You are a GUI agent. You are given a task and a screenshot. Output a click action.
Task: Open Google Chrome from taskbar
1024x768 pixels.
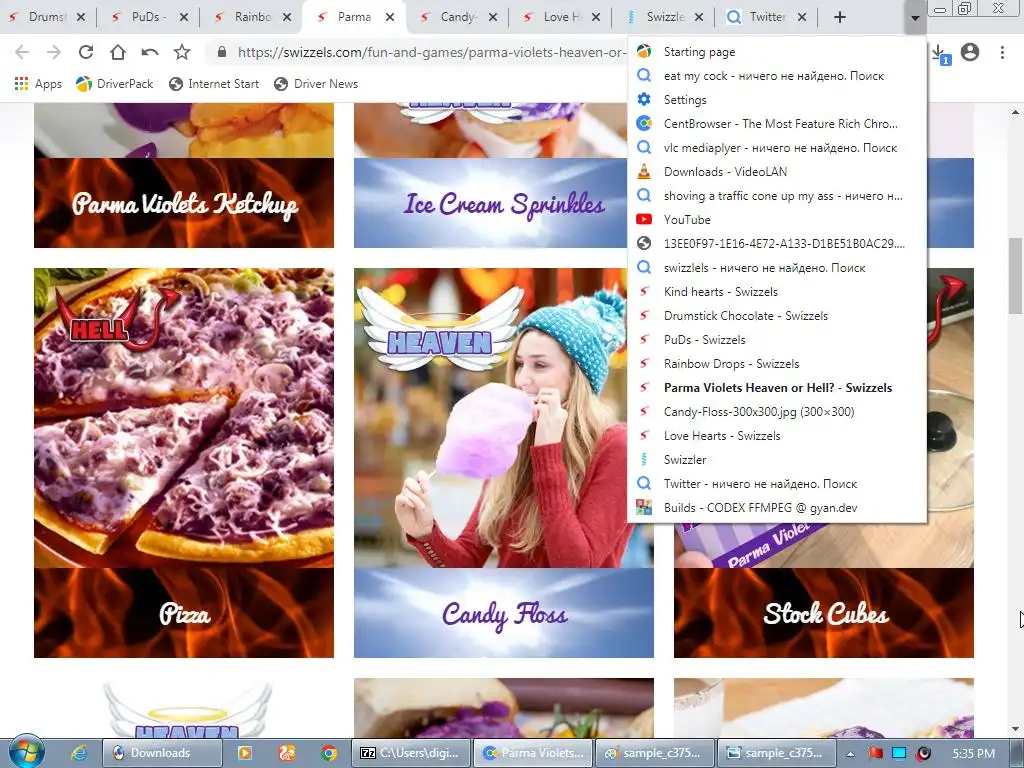[x=328, y=753]
